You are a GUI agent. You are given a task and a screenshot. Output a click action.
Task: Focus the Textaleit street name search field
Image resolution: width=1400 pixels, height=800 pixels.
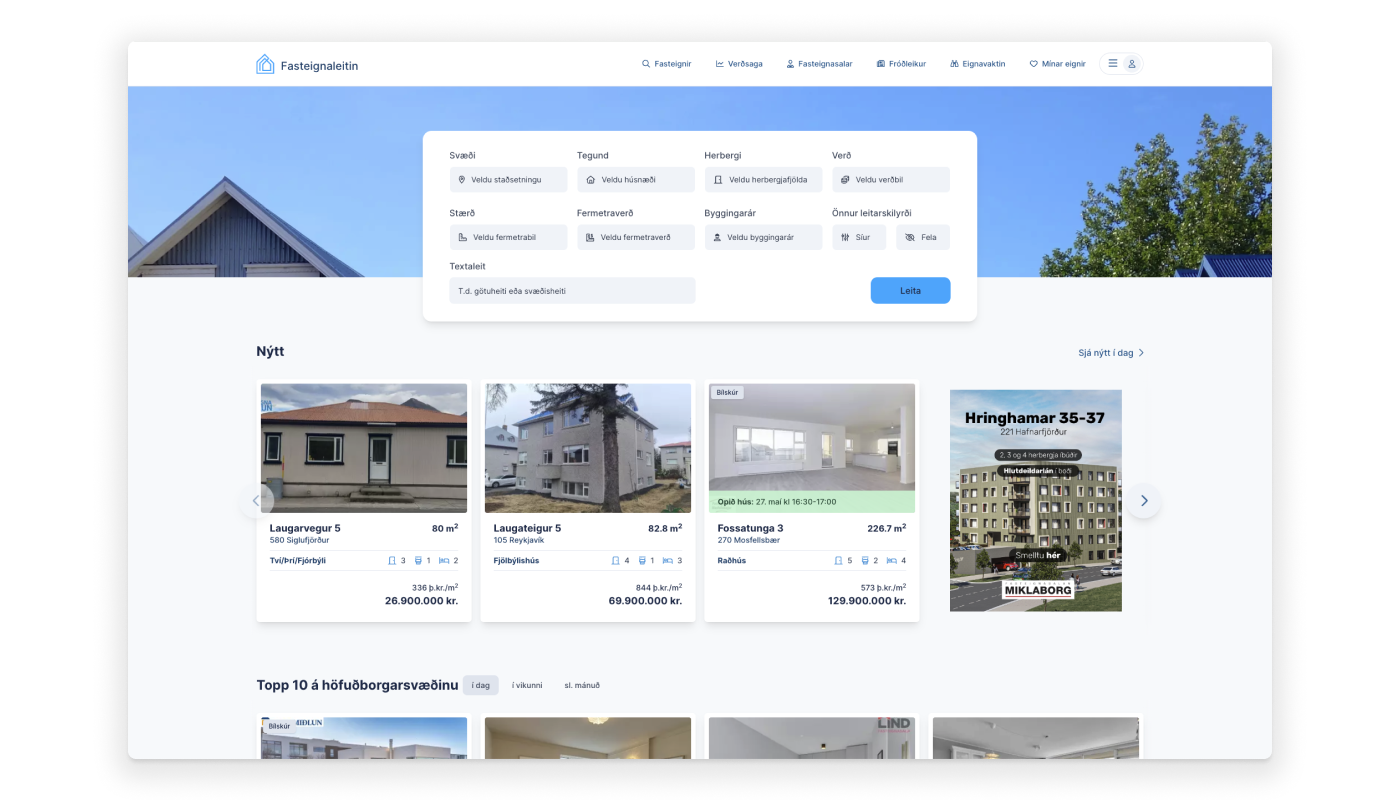[x=572, y=291]
